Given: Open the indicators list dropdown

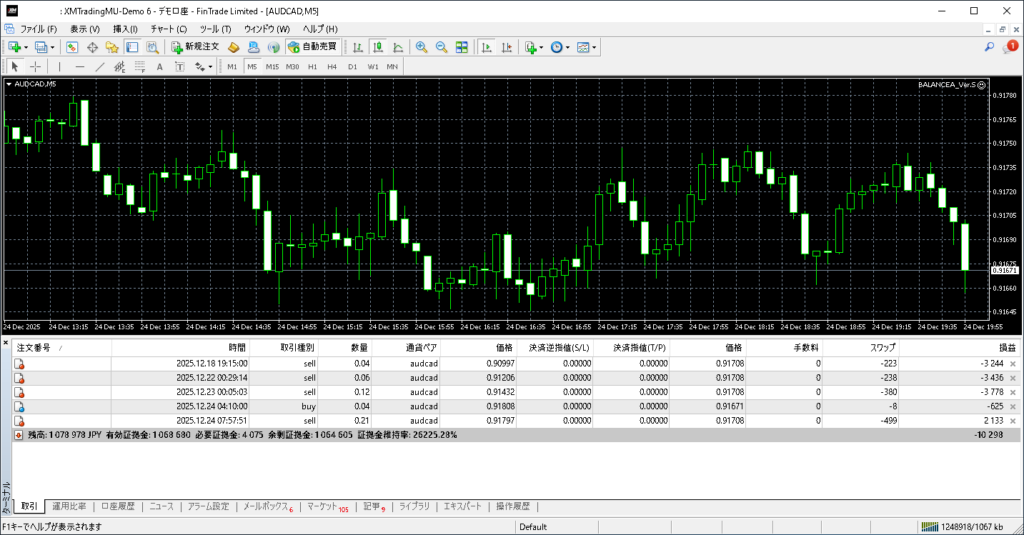Looking at the screenshot, I should 541,47.
